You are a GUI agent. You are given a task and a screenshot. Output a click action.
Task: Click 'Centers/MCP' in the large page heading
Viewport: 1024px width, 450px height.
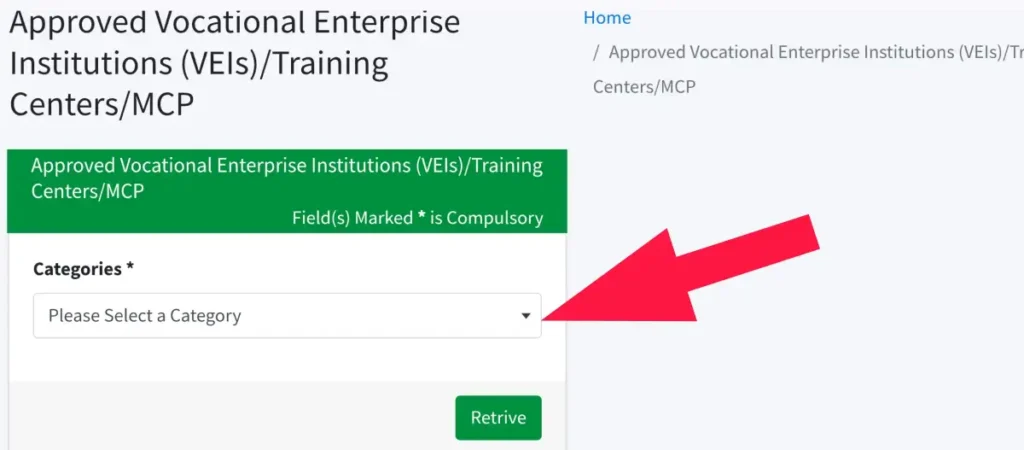click(101, 106)
